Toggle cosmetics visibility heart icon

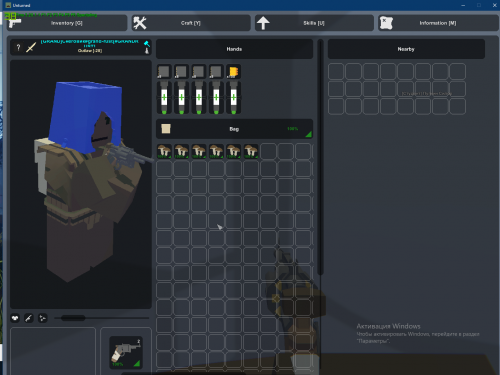[15, 318]
